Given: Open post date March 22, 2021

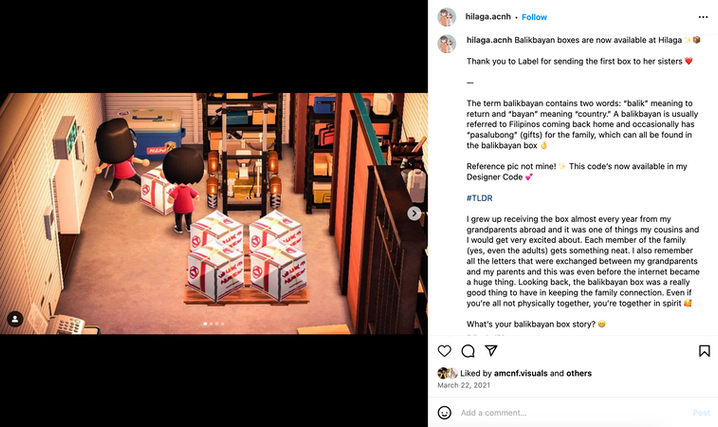Looking at the screenshot, I should point(463,385).
